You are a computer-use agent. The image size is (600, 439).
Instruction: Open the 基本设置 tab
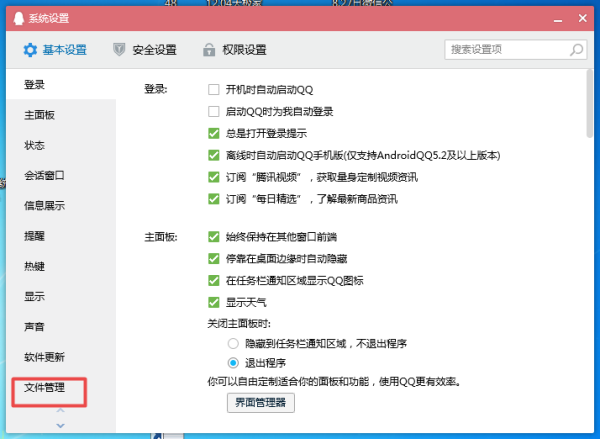55,50
